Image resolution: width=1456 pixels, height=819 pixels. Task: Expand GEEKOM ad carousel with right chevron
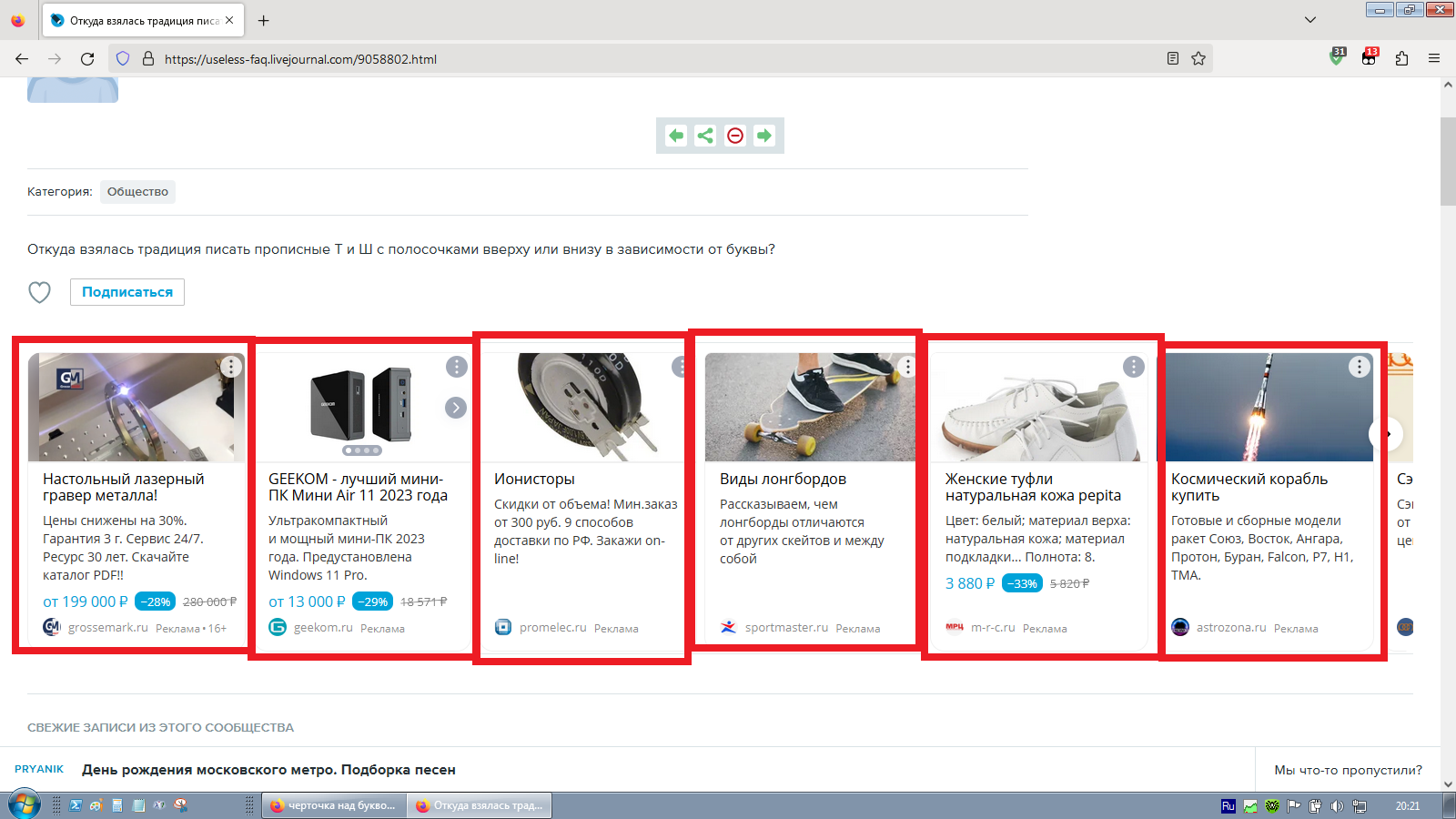[455, 408]
